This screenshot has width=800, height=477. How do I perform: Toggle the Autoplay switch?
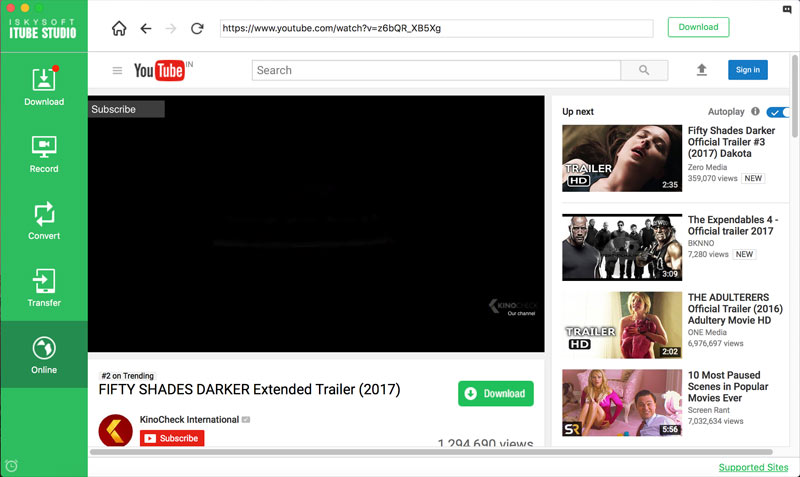(777, 112)
